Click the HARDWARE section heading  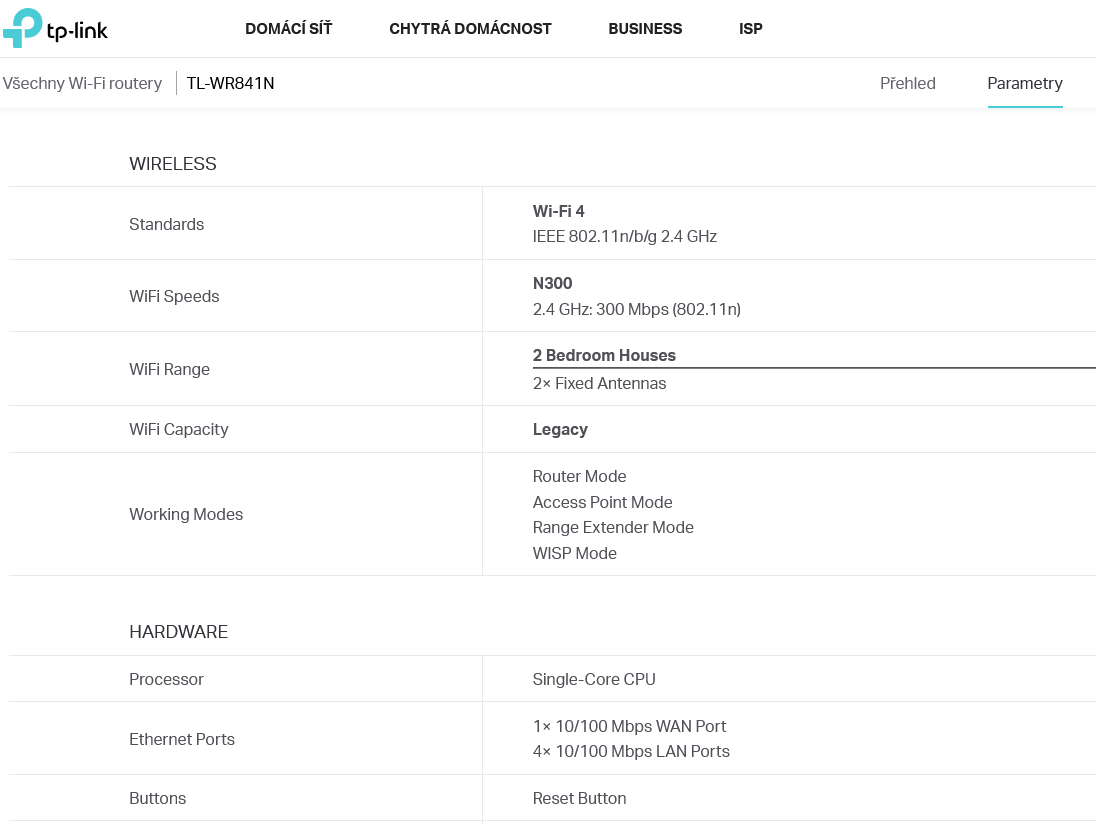[178, 632]
